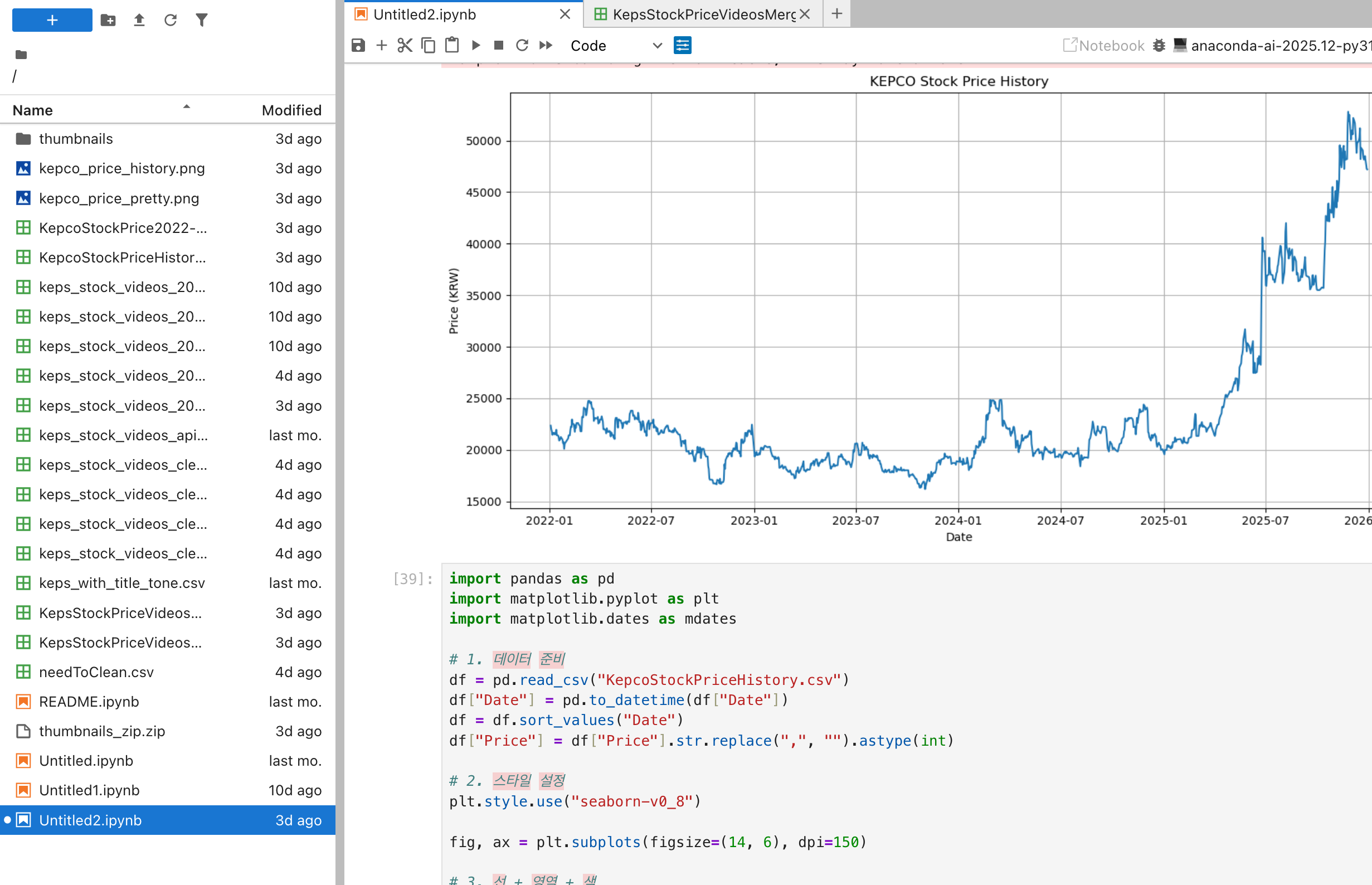Enable the debugger for this notebook
Screen dimensions: 1372x885
click(1160, 45)
